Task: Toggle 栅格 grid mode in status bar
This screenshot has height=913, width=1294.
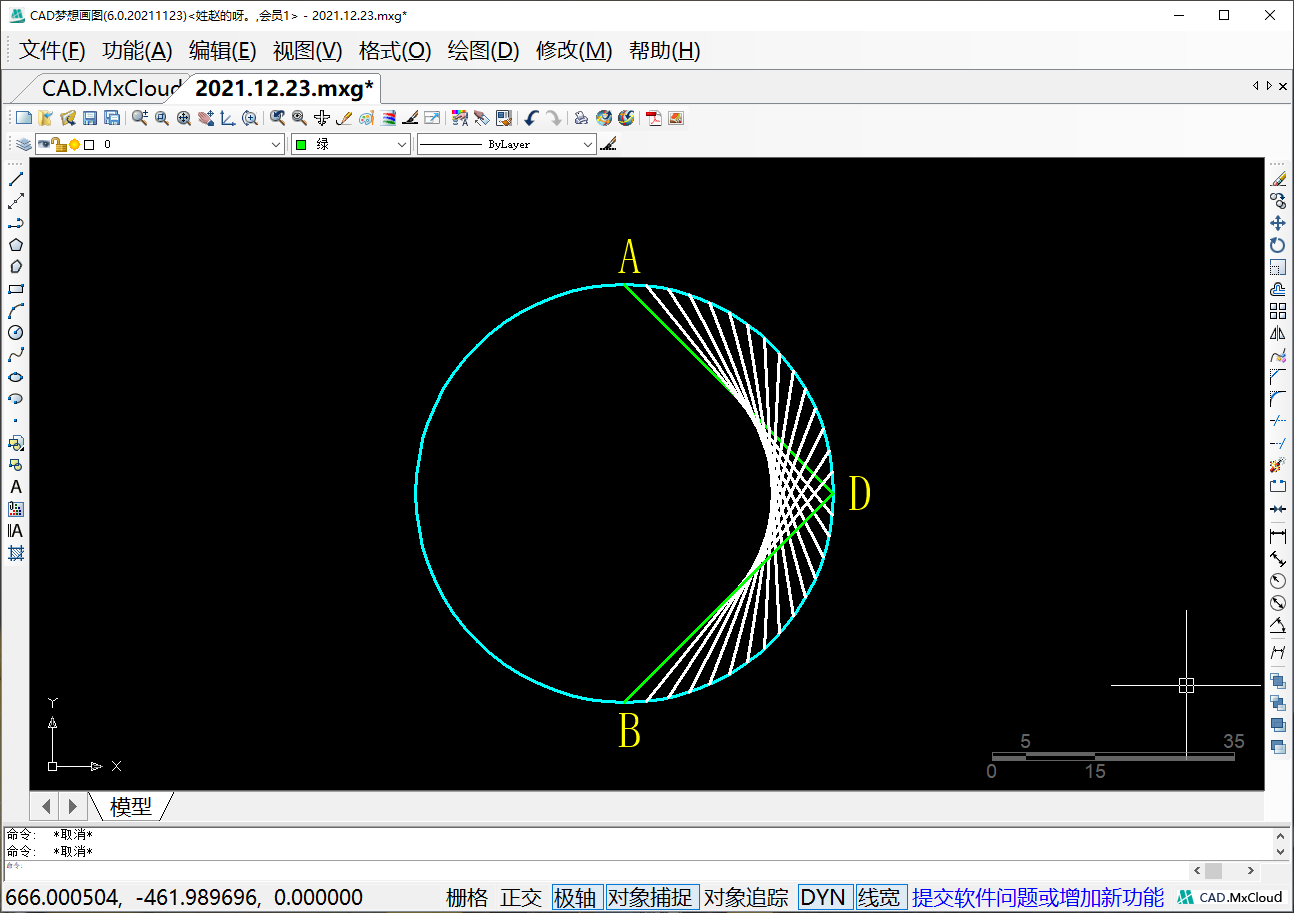Action: pos(467,897)
